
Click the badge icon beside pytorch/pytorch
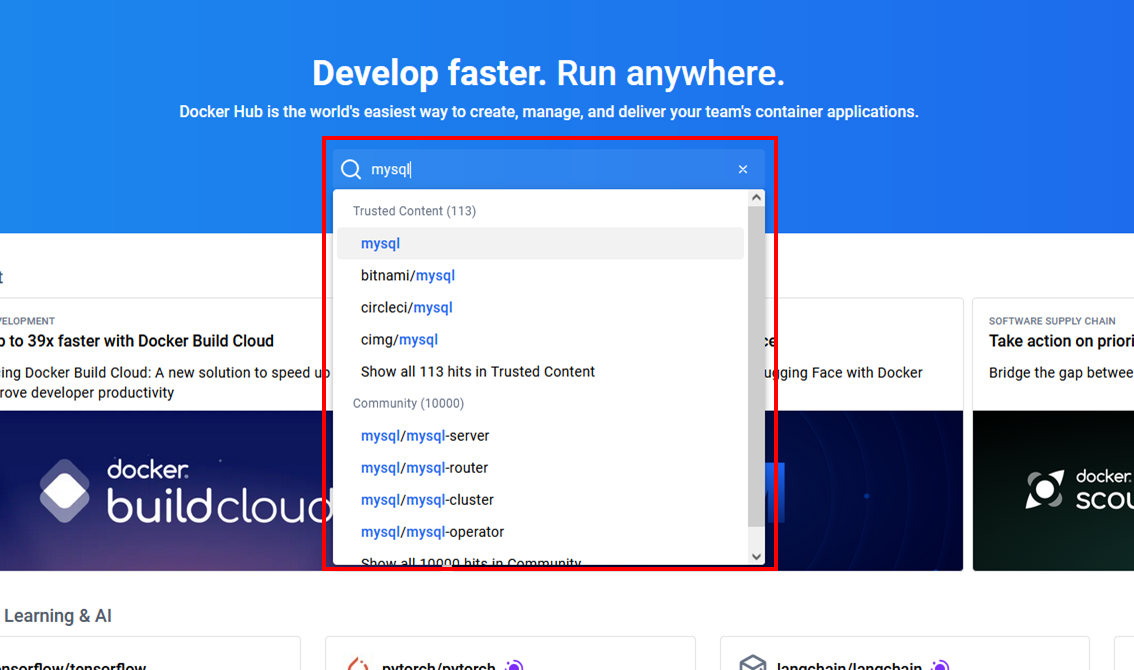coord(514,665)
